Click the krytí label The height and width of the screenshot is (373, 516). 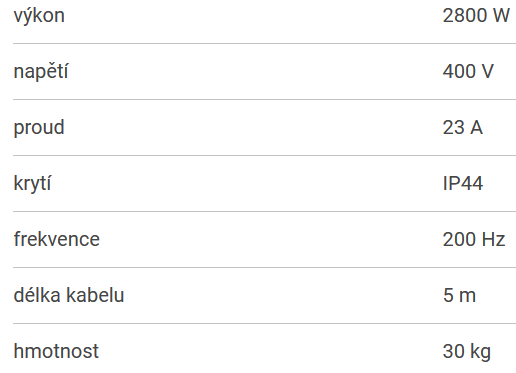32,184
